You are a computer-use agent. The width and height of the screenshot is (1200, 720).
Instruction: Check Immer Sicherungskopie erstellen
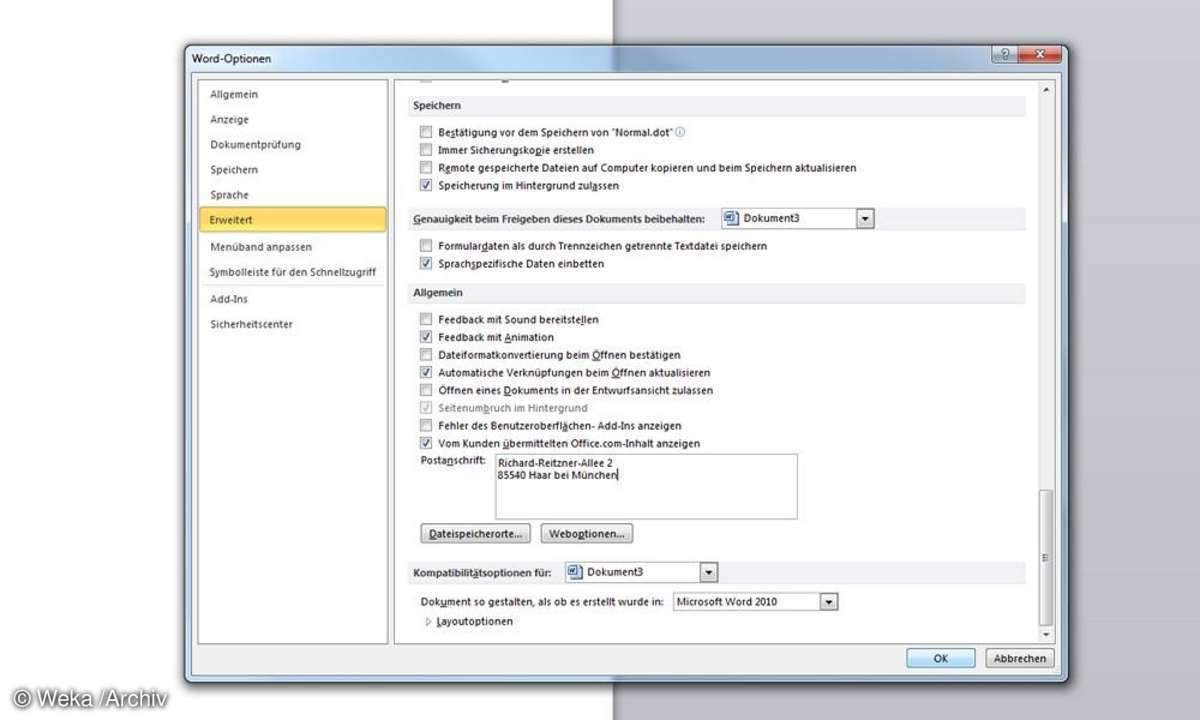426,150
